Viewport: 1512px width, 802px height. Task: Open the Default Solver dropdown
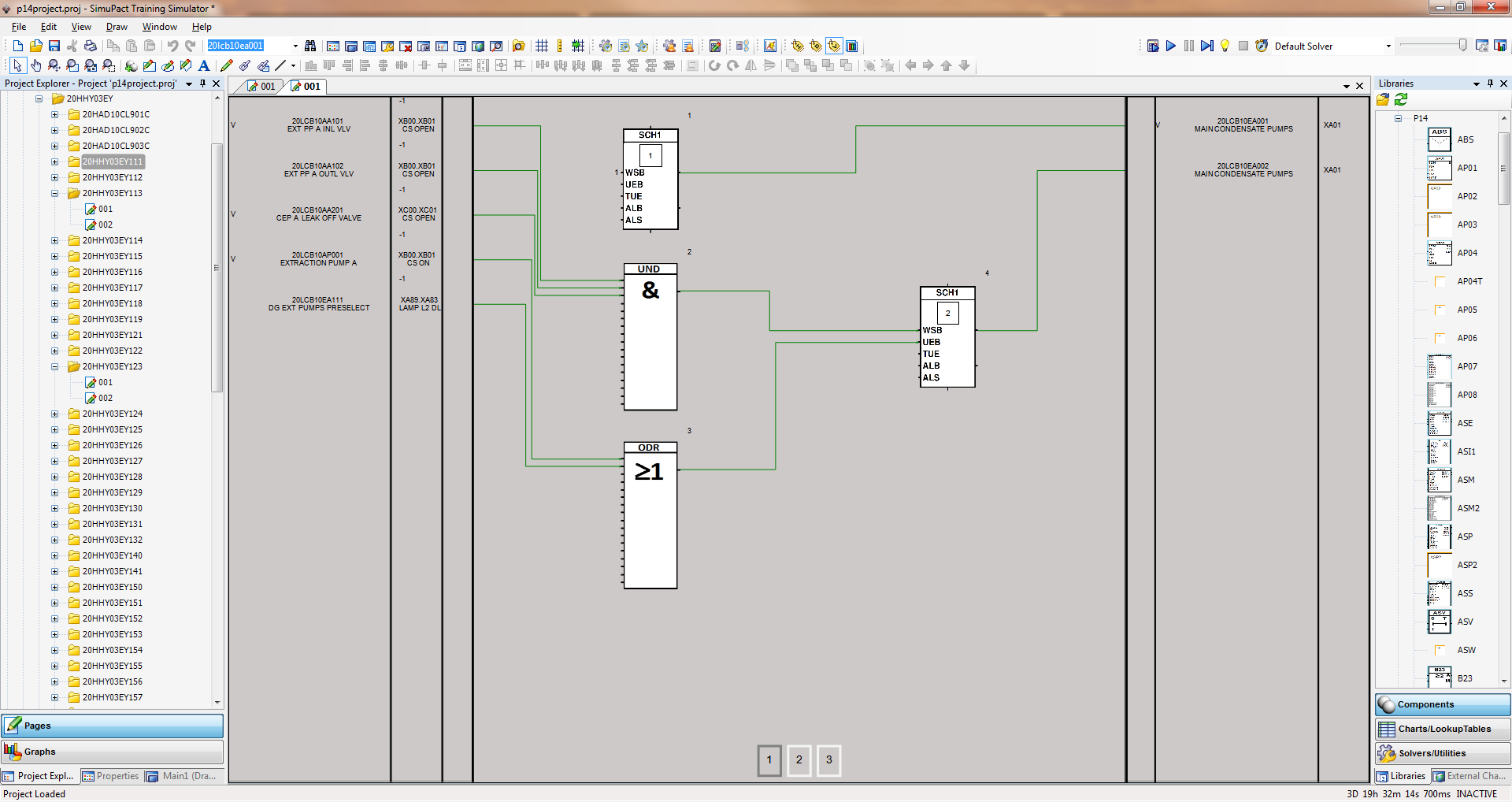(x=1388, y=46)
